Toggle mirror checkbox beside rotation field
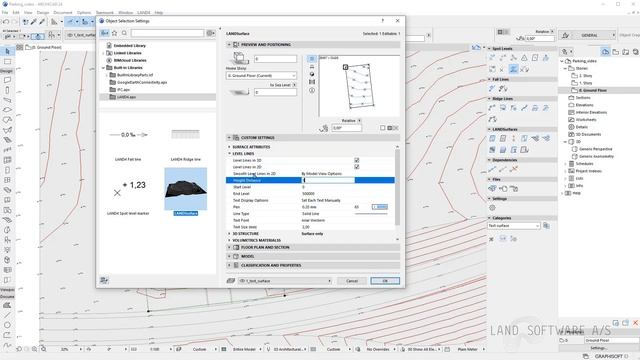The image size is (640, 360). pos(382,128)
